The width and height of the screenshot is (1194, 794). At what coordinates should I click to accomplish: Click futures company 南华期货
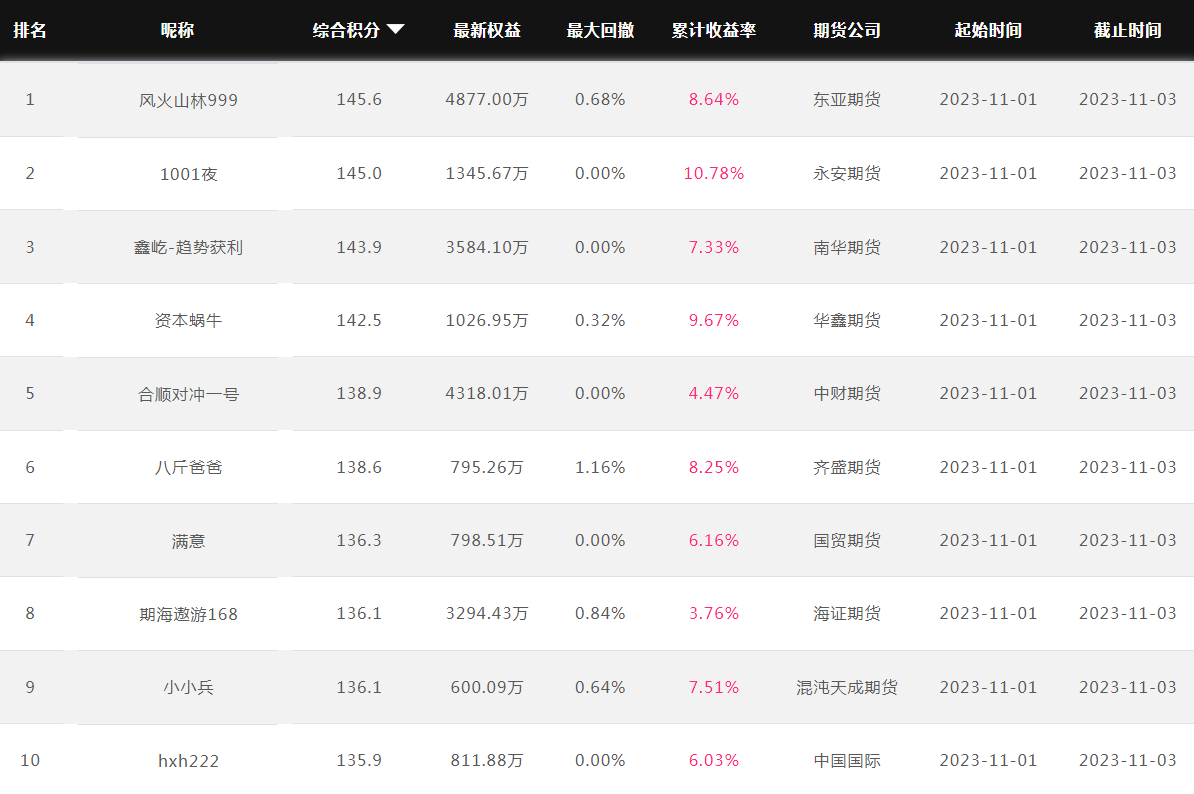847,247
